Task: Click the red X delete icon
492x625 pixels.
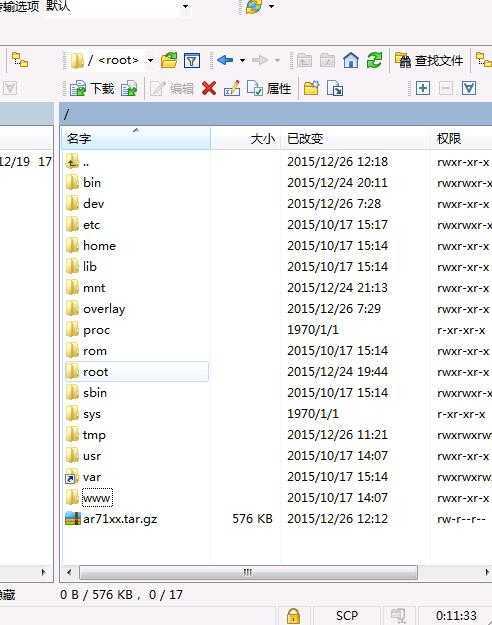Action: [x=209, y=88]
